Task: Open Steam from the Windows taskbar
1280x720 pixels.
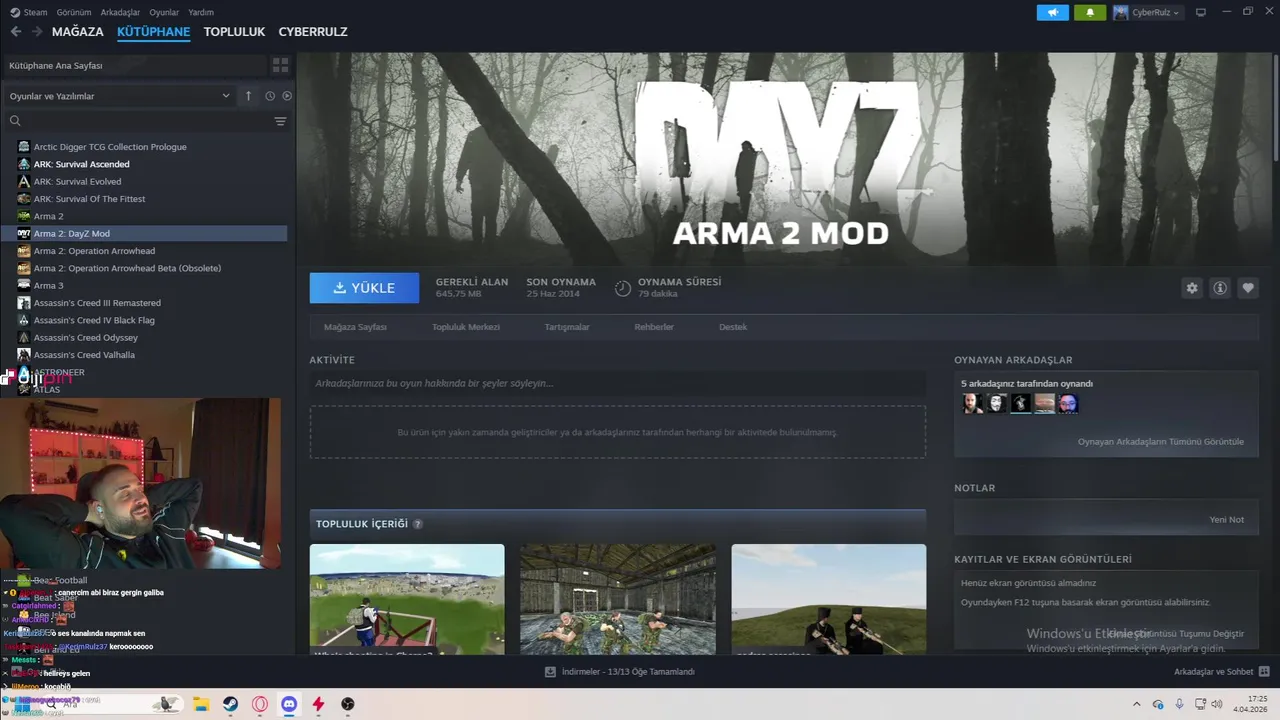Action: click(x=230, y=704)
